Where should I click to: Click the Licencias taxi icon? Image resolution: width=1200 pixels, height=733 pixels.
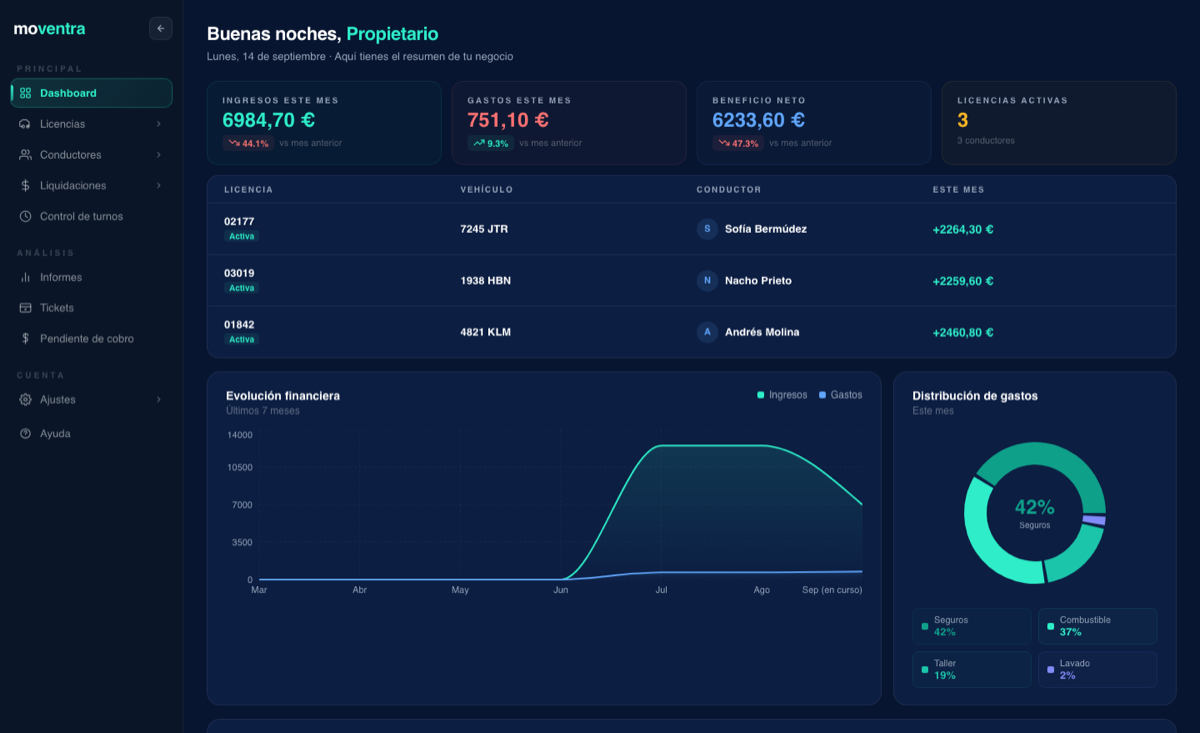click(26, 124)
